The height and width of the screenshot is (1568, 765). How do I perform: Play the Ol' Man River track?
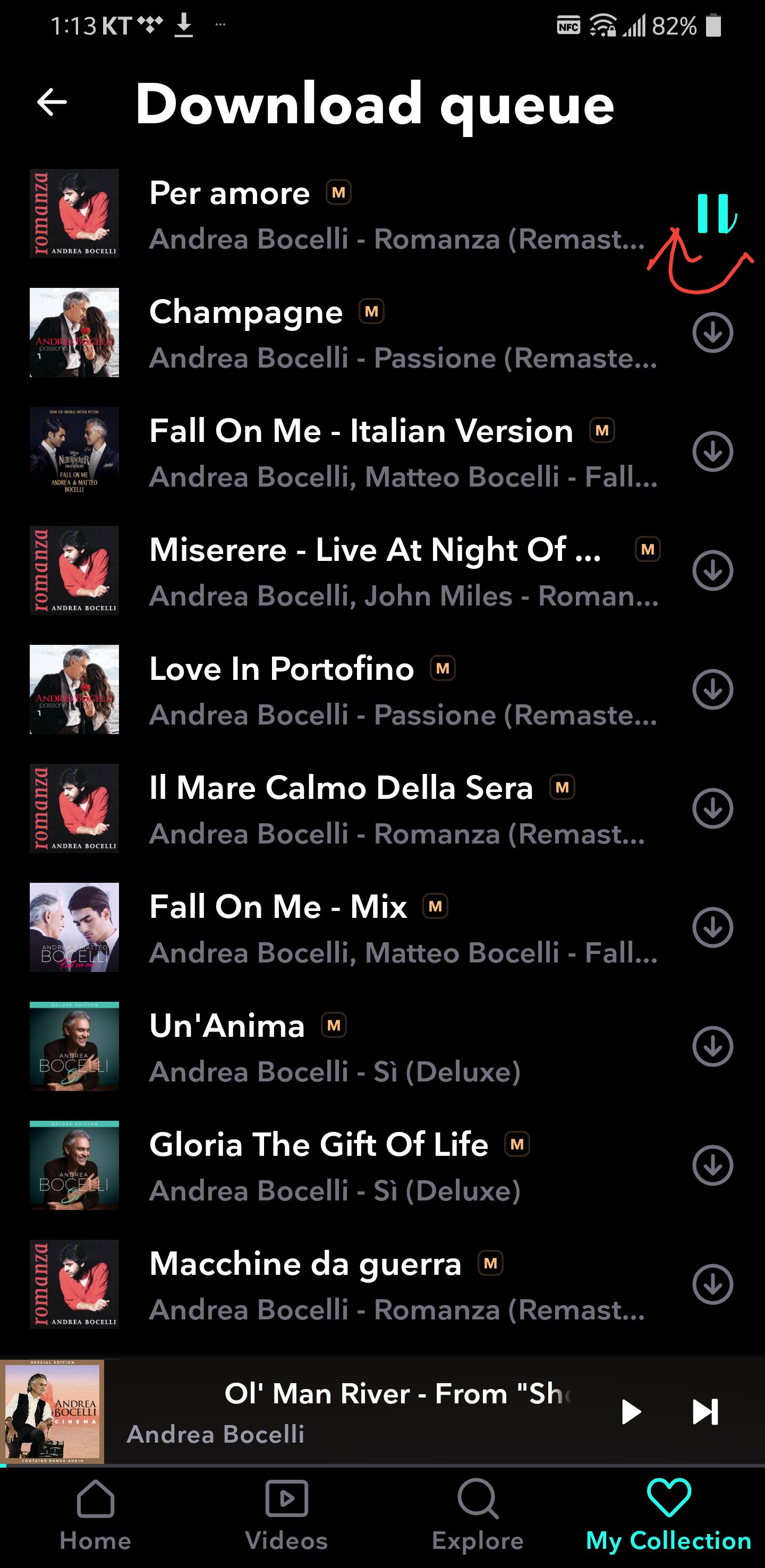coord(631,1412)
